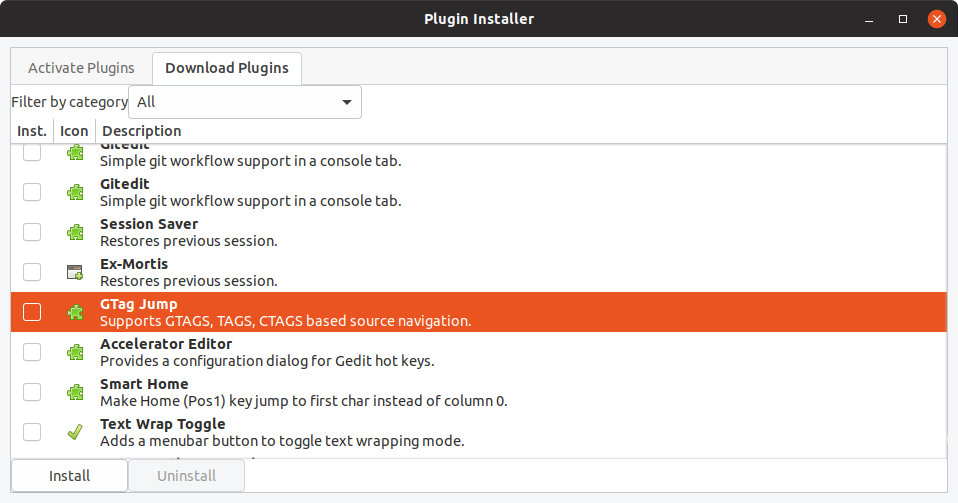
Task: Click the Icon column header
Action: tap(74, 131)
